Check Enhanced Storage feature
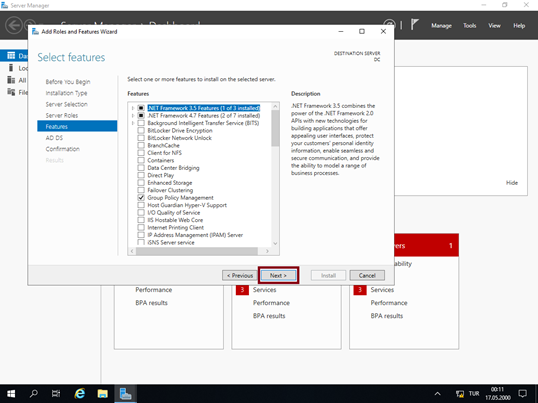This screenshot has height=403, width=538. [141, 183]
